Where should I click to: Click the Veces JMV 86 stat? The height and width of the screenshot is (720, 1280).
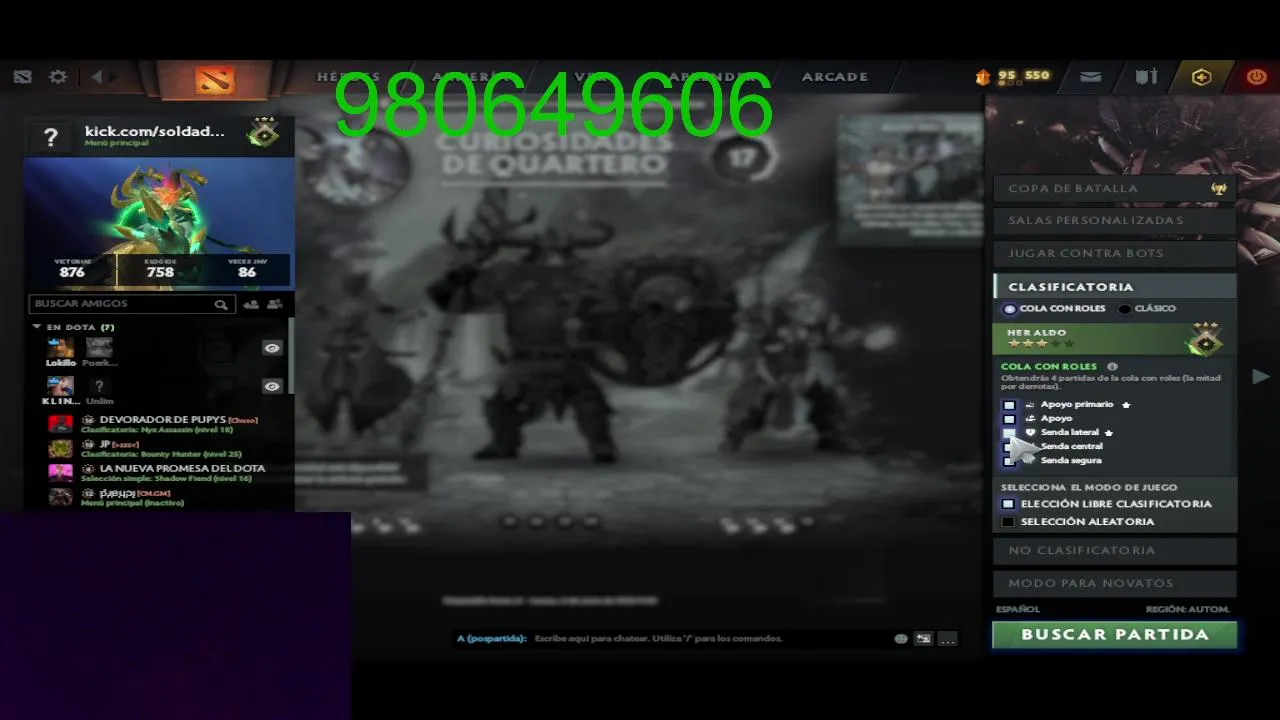tap(246, 268)
